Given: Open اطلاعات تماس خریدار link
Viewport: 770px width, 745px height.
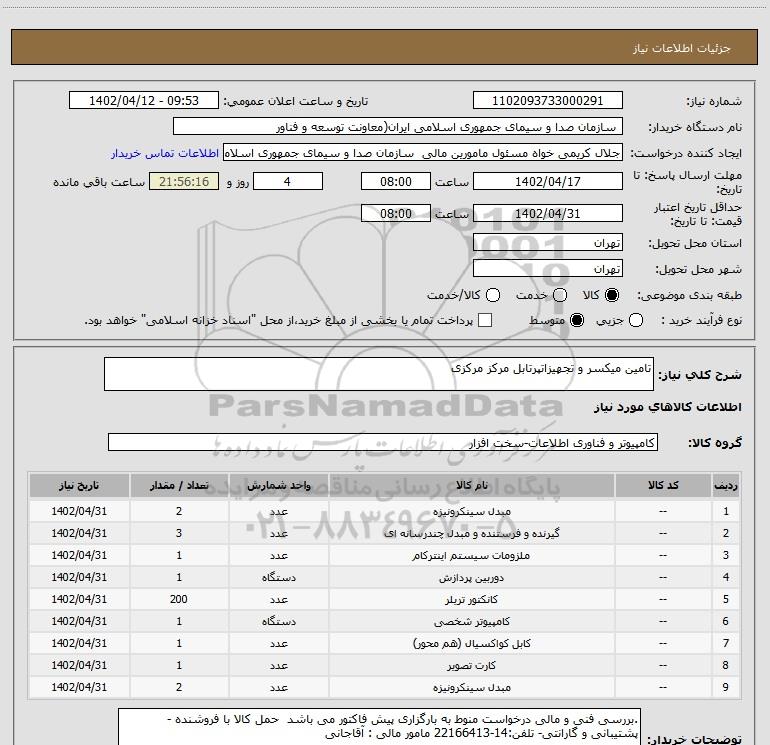Looking at the screenshot, I should click(x=165, y=153).
